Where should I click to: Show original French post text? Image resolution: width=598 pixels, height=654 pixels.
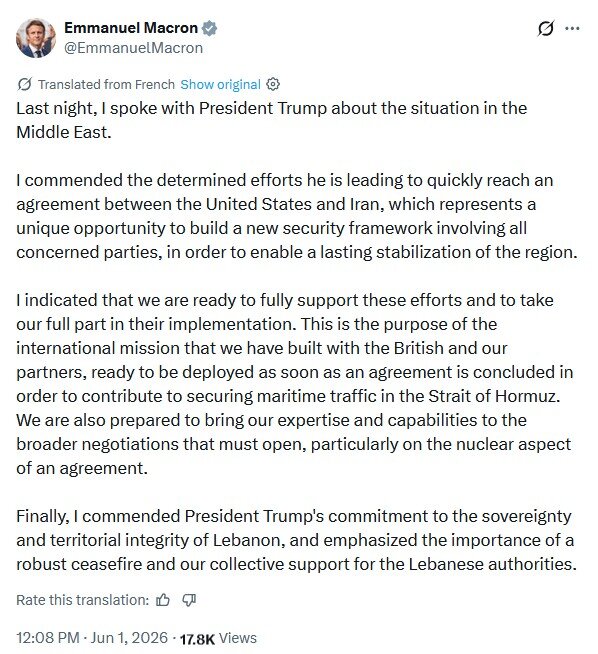click(x=220, y=84)
